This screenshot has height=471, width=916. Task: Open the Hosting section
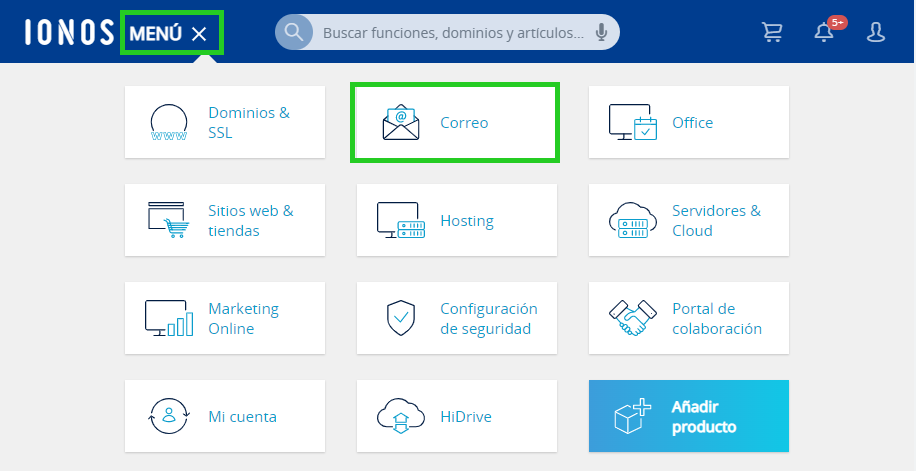click(x=457, y=220)
